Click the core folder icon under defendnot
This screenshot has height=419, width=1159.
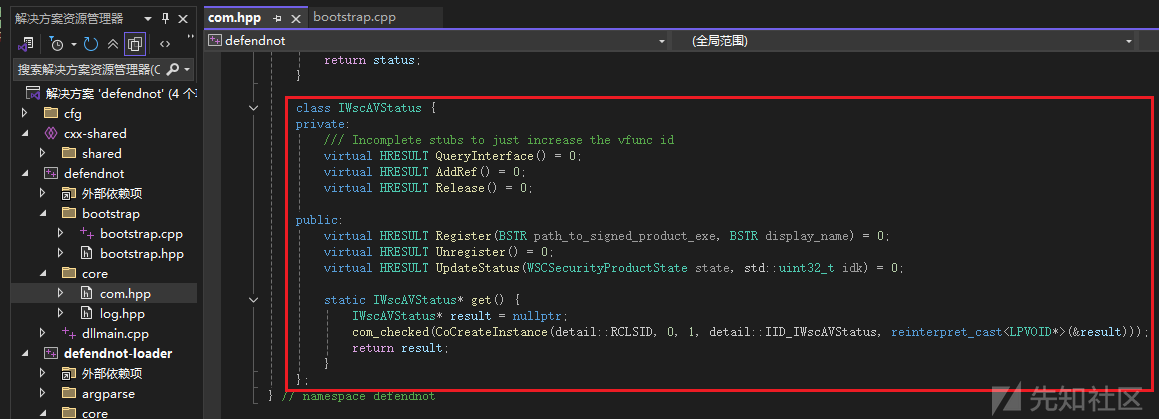(69, 273)
